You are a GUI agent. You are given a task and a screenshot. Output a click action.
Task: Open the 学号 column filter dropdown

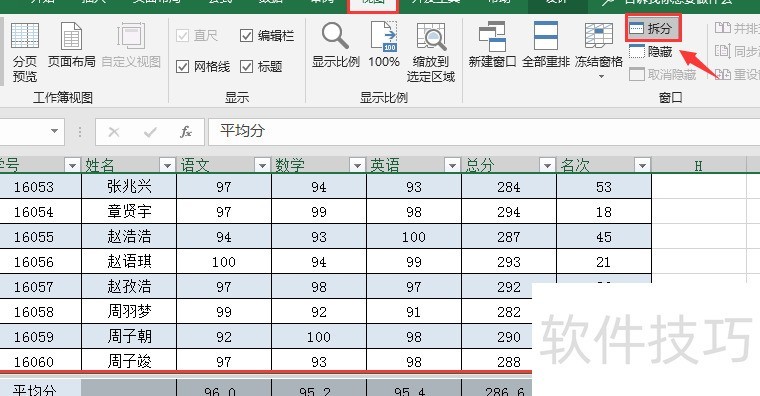pyautogui.click(x=72, y=166)
